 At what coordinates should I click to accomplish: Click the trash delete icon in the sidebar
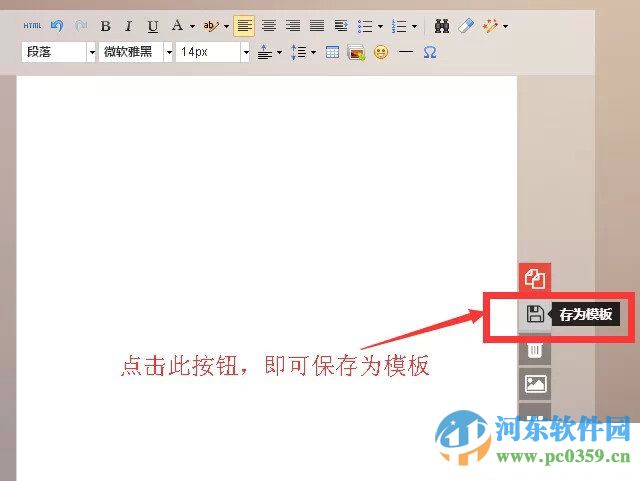point(535,350)
